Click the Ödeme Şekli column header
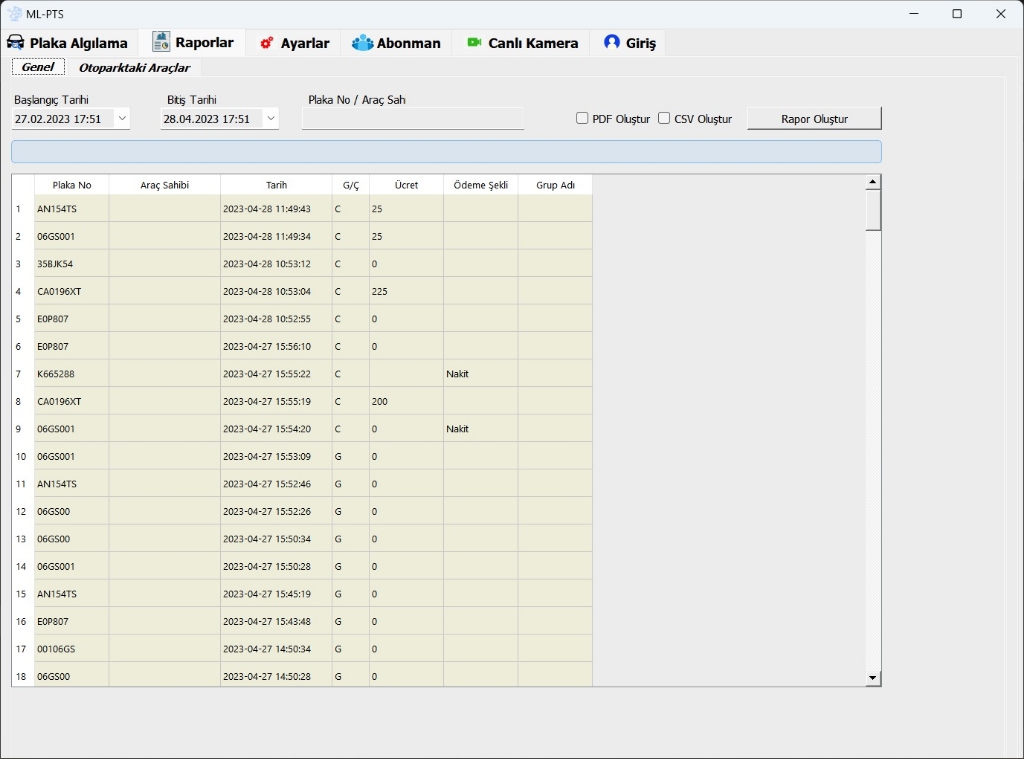Image resolution: width=1024 pixels, height=759 pixels. click(x=481, y=185)
